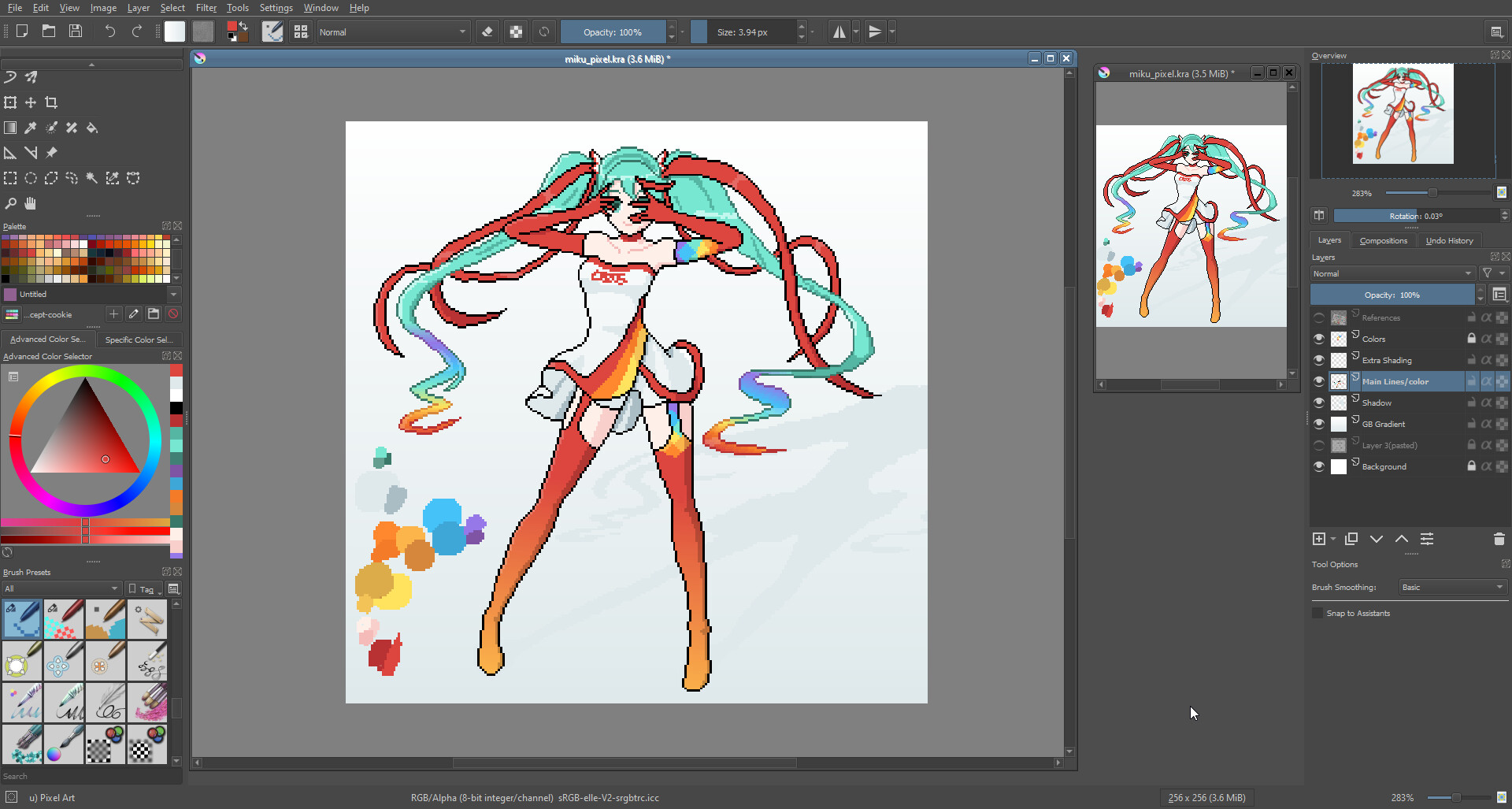Image resolution: width=1512 pixels, height=809 pixels.
Task: Toggle horizontal mirror mode
Action: click(839, 32)
